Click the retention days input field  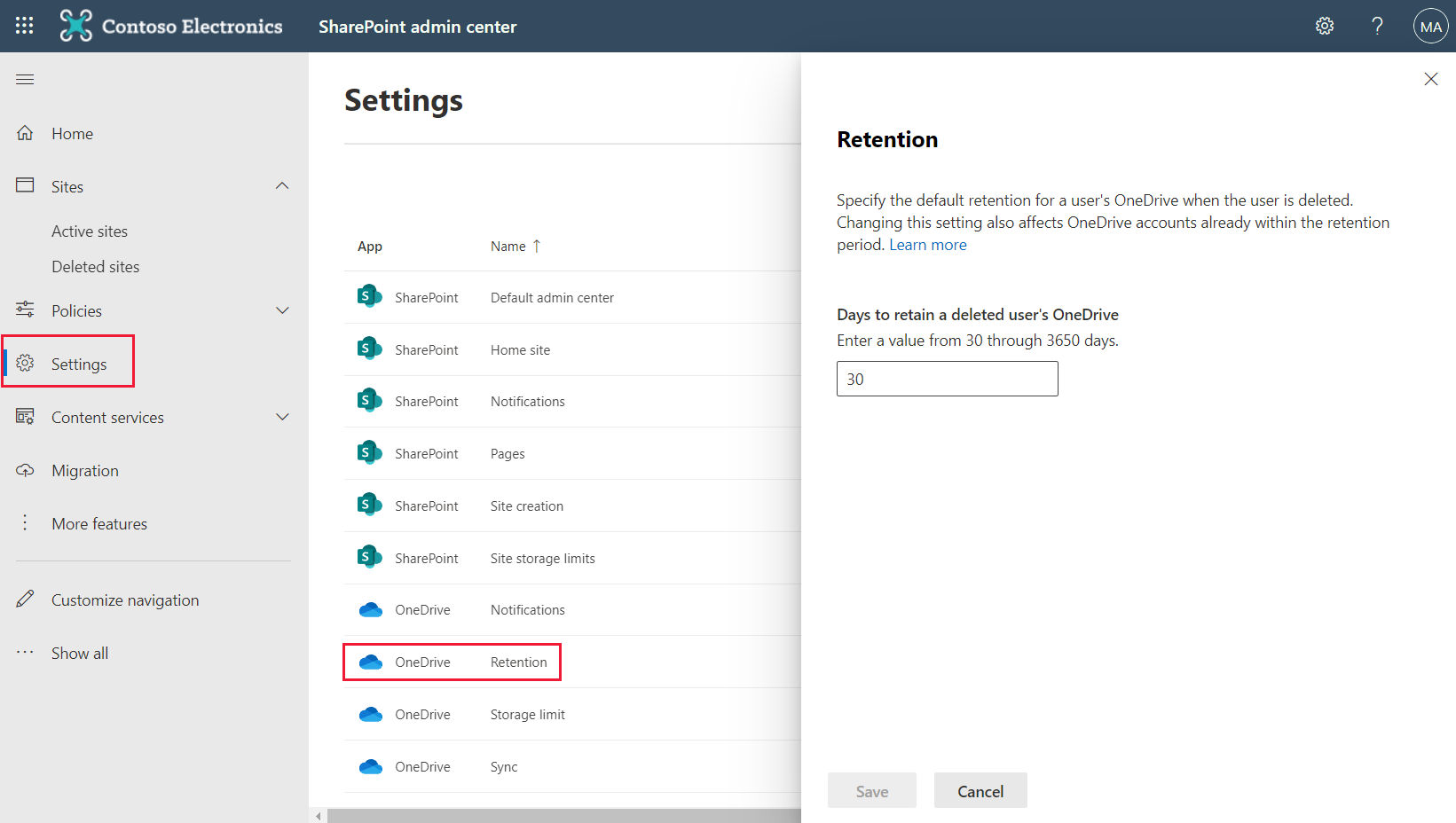coord(948,379)
